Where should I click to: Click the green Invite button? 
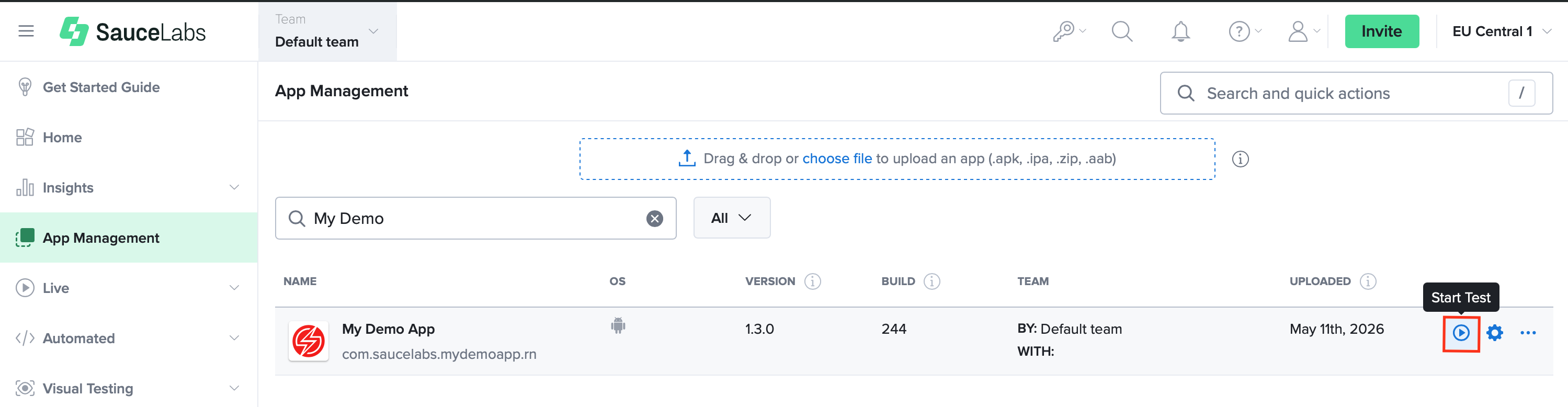point(1381,31)
